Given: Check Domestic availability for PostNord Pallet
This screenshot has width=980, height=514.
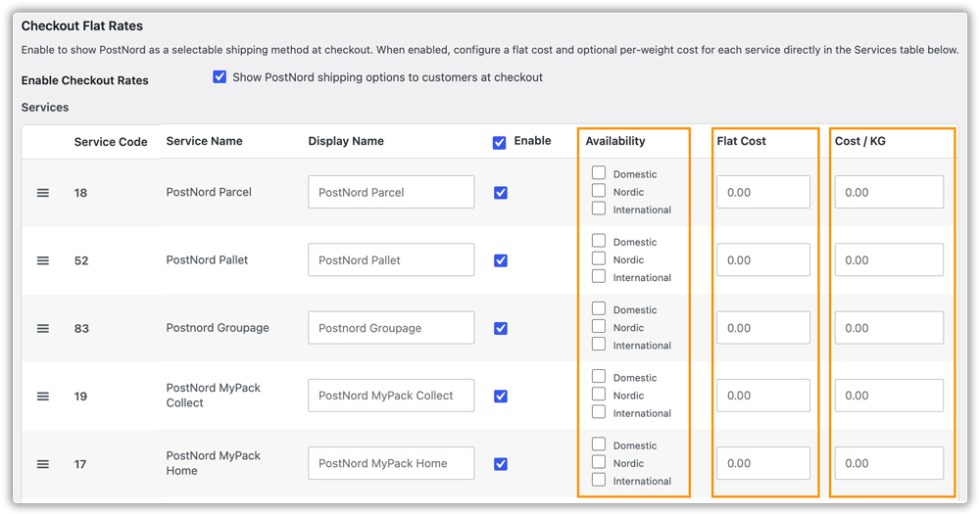Looking at the screenshot, I should [599, 240].
